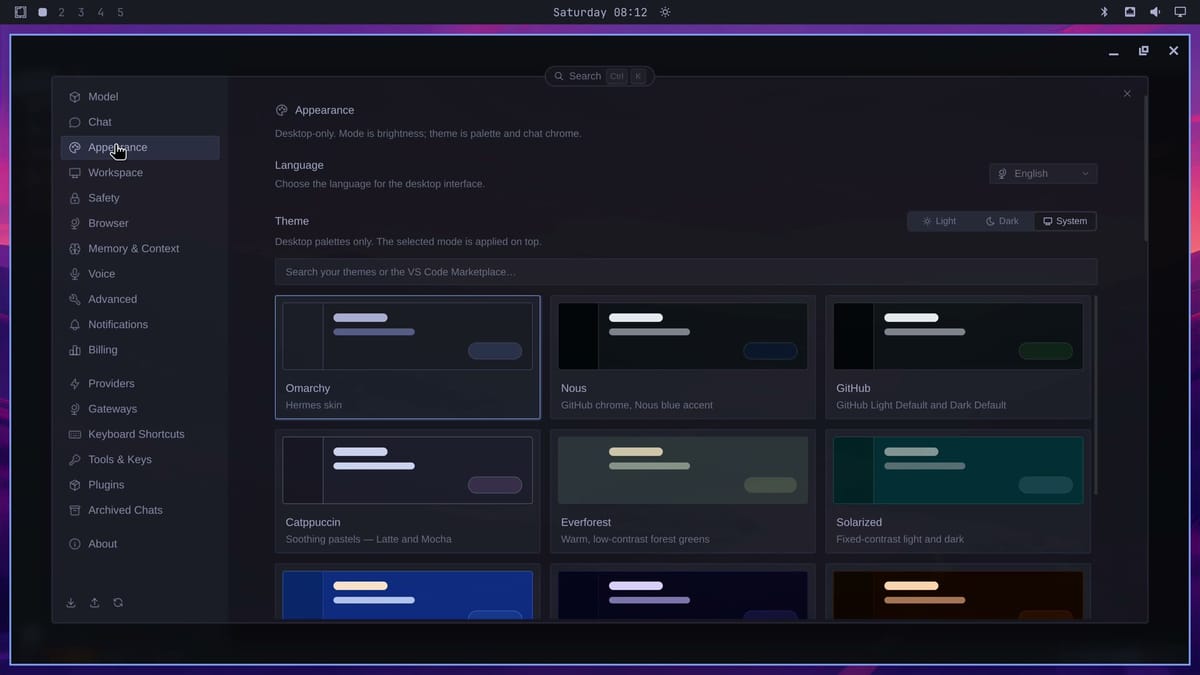1200x675 pixels.
Task: Select the bright blue theme preview card
Action: coord(408,594)
